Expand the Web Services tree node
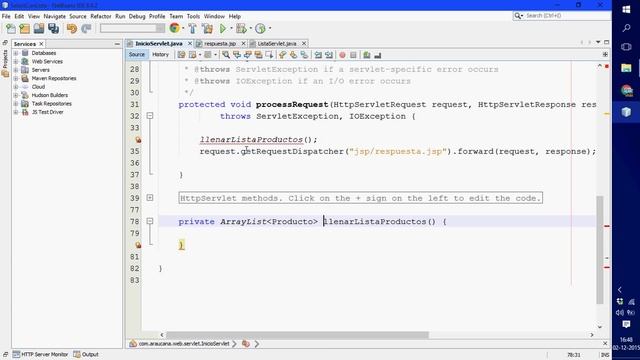The height and width of the screenshot is (360, 640). point(16,62)
